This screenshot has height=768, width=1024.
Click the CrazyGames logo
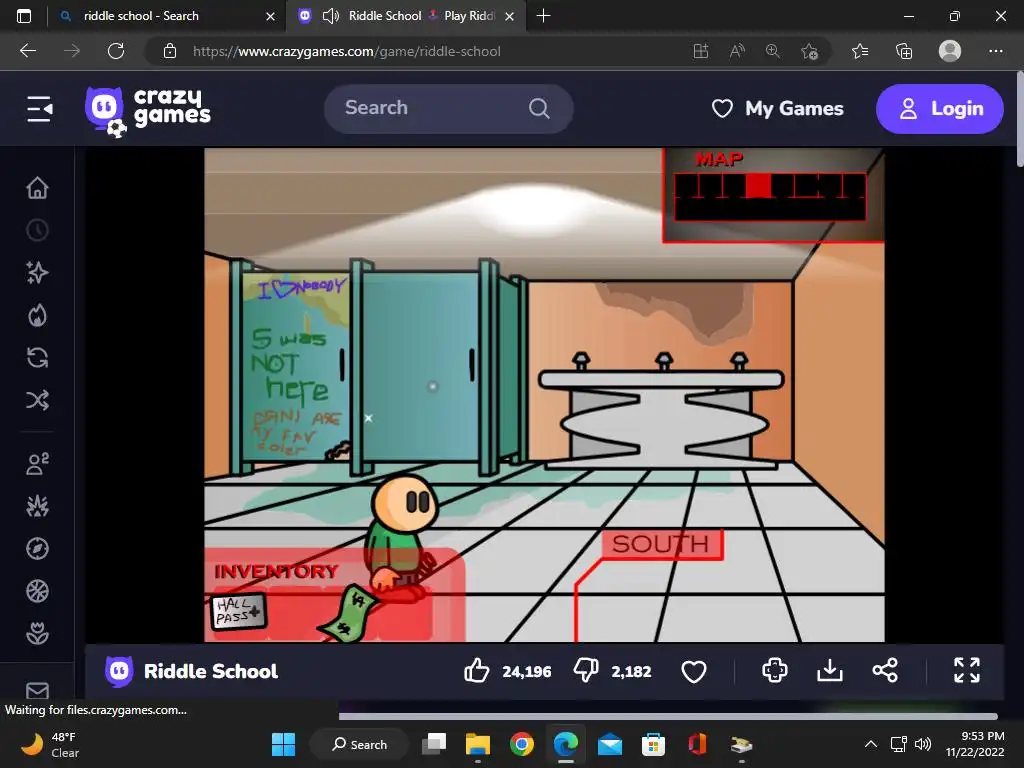click(x=148, y=110)
